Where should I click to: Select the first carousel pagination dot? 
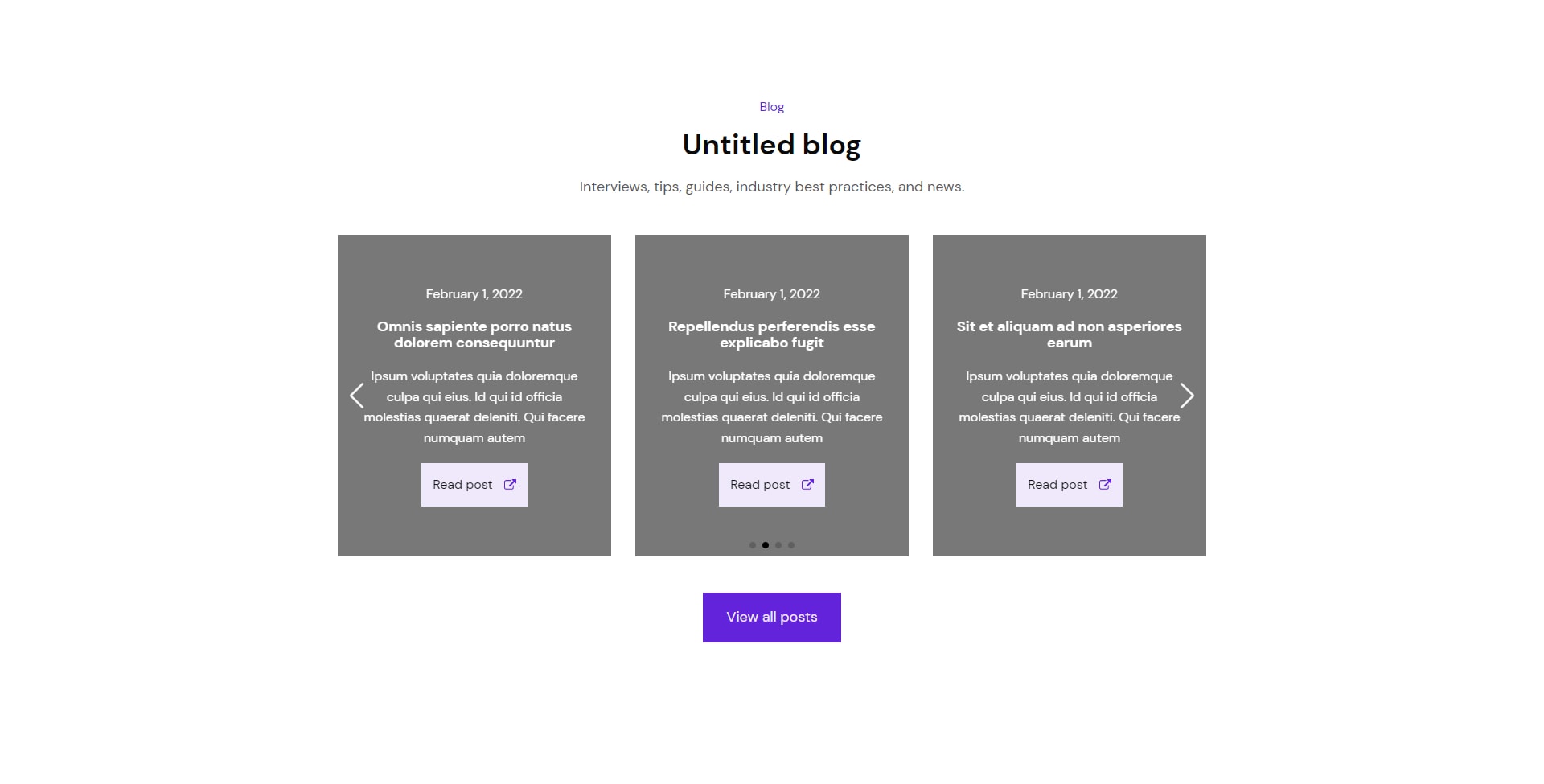tap(753, 545)
